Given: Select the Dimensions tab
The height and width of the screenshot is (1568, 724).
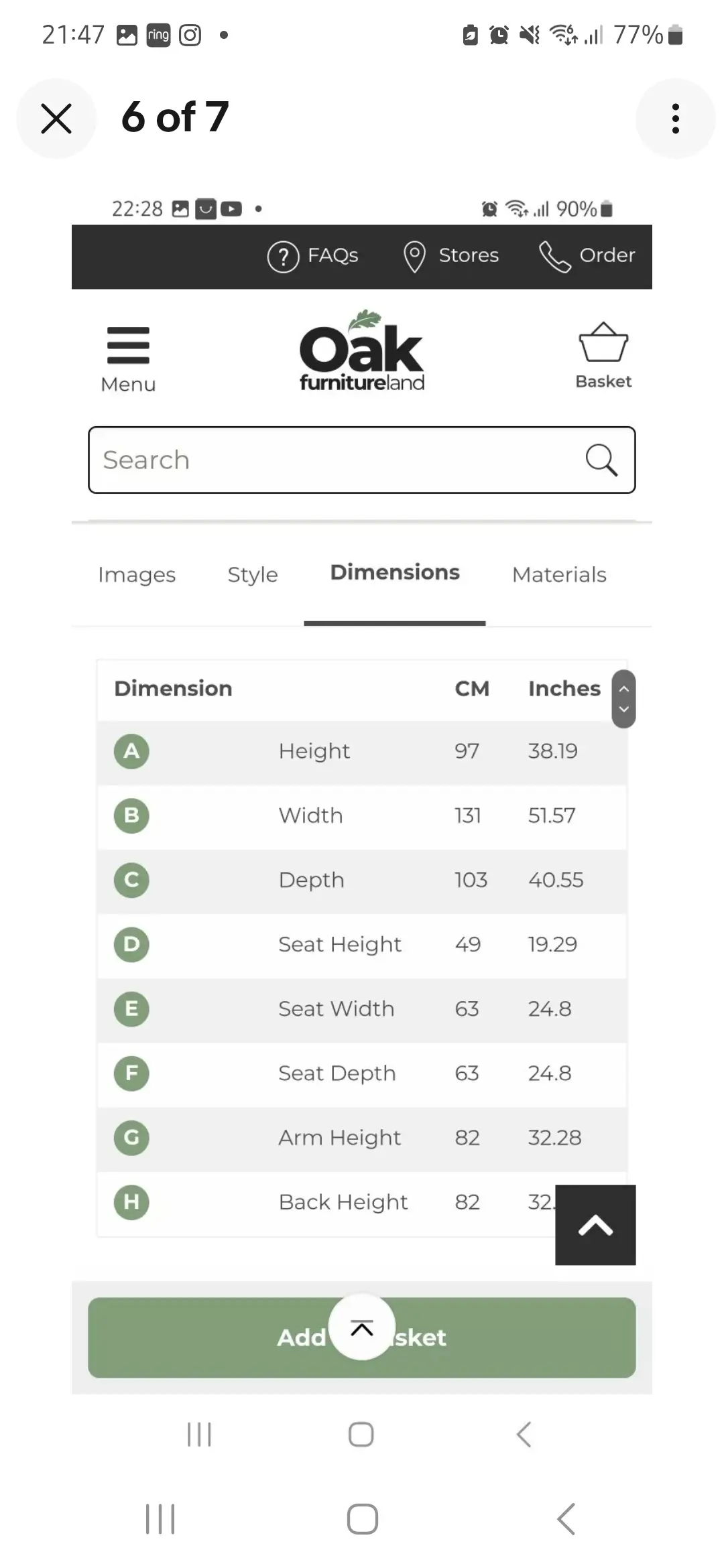Looking at the screenshot, I should click(395, 573).
